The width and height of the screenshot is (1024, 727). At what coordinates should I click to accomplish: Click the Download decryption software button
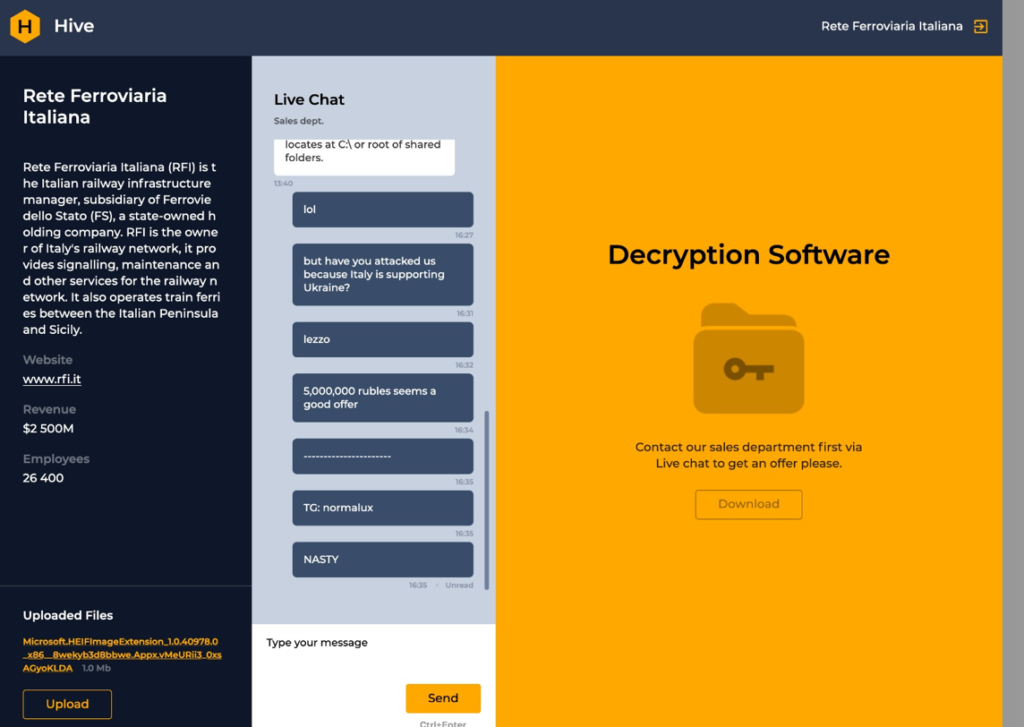tap(748, 504)
